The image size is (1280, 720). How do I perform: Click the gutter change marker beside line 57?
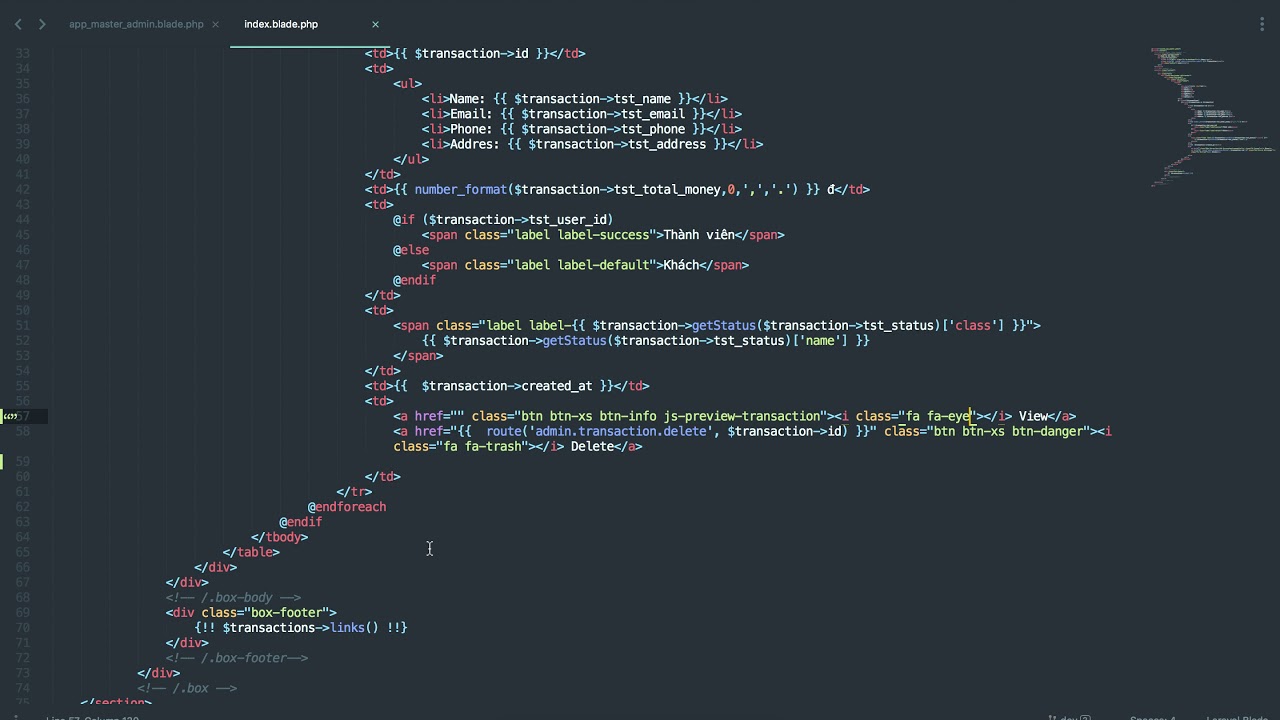coord(10,416)
